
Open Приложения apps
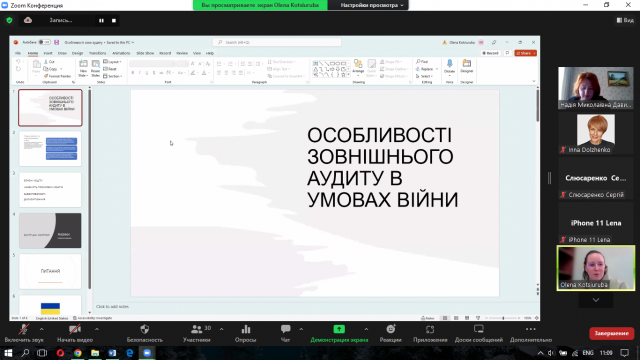click(430, 333)
